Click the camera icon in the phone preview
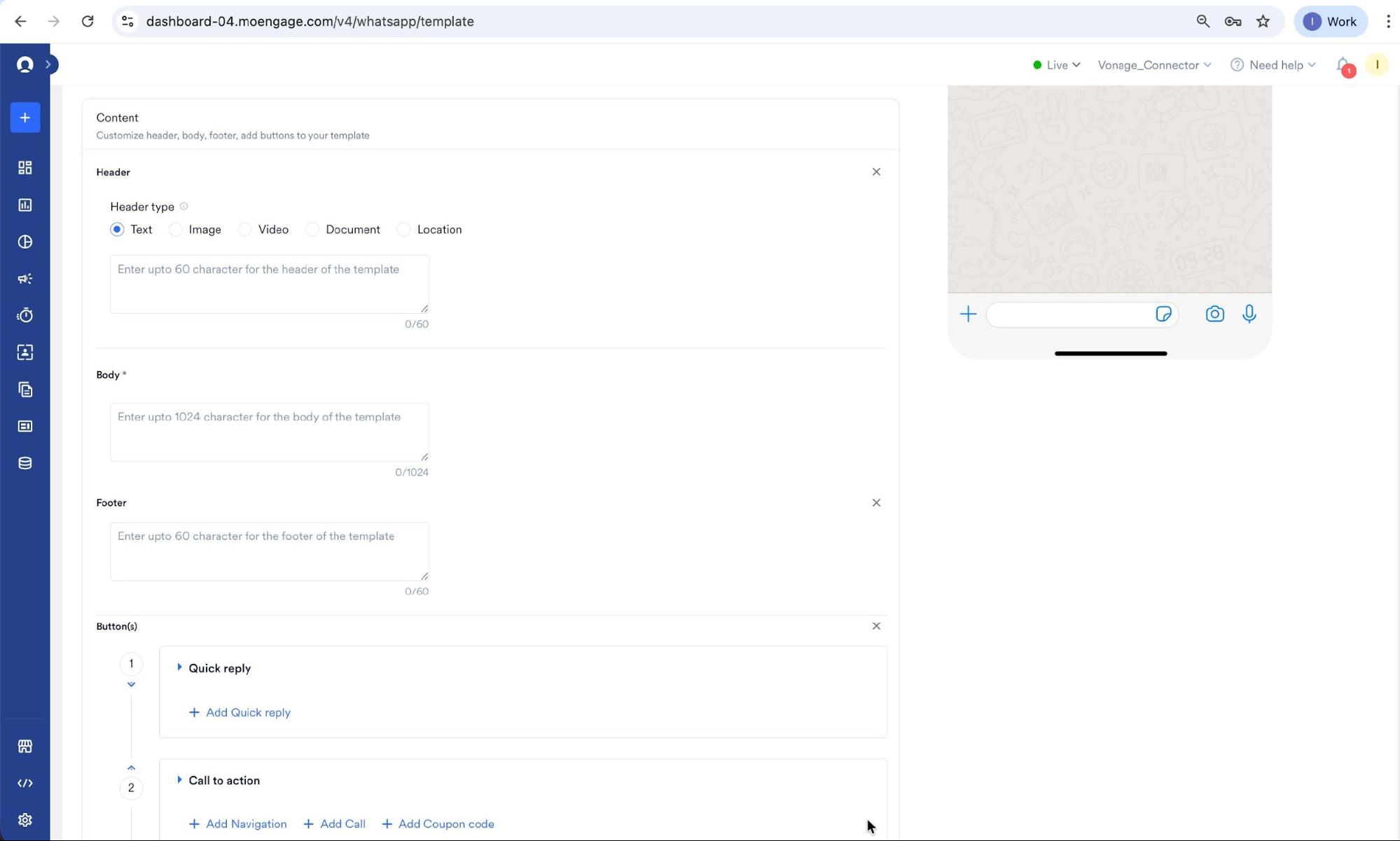This screenshot has width=1400, height=841. 1215,314
